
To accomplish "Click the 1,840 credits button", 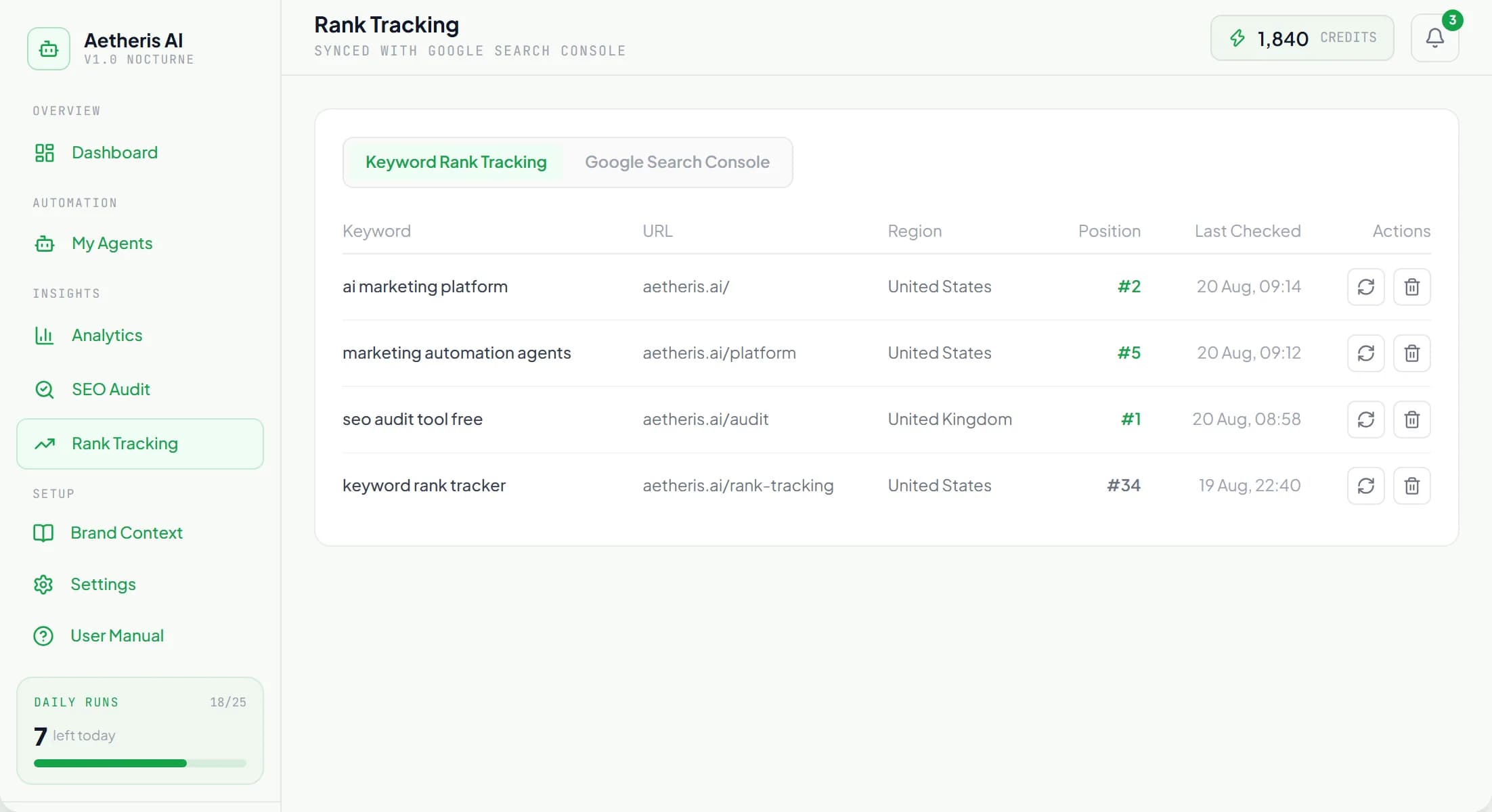I will [x=1302, y=38].
